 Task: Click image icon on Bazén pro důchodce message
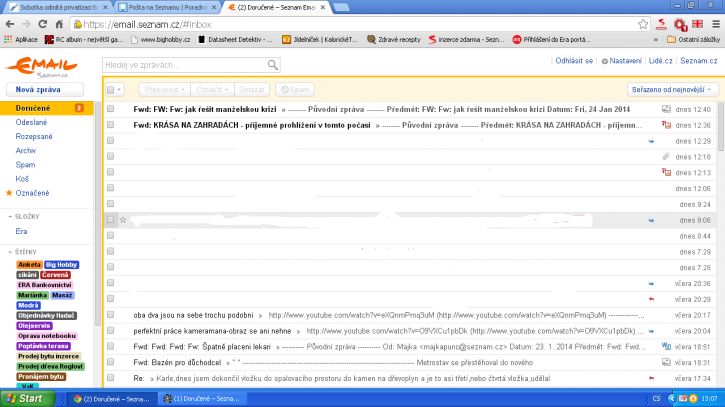point(666,362)
